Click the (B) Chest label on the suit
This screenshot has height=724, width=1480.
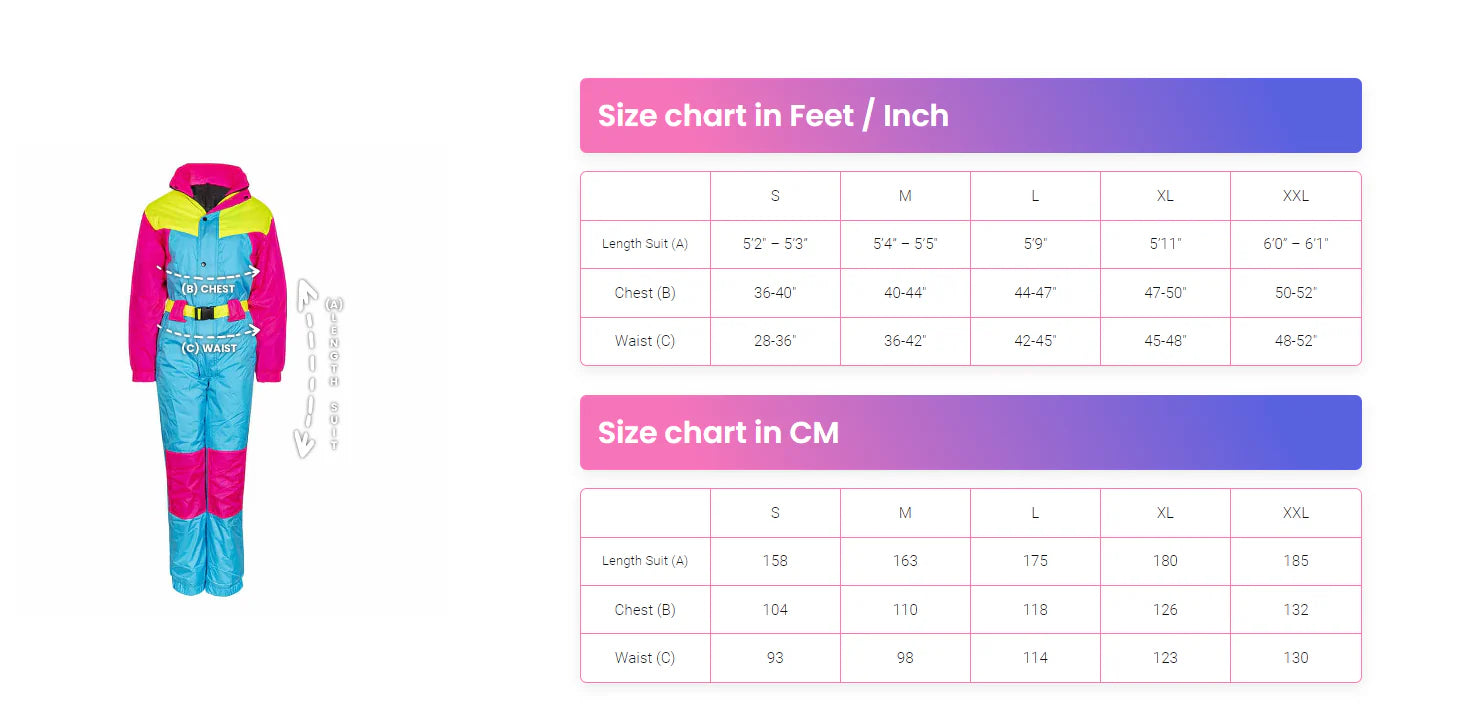(209, 289)
